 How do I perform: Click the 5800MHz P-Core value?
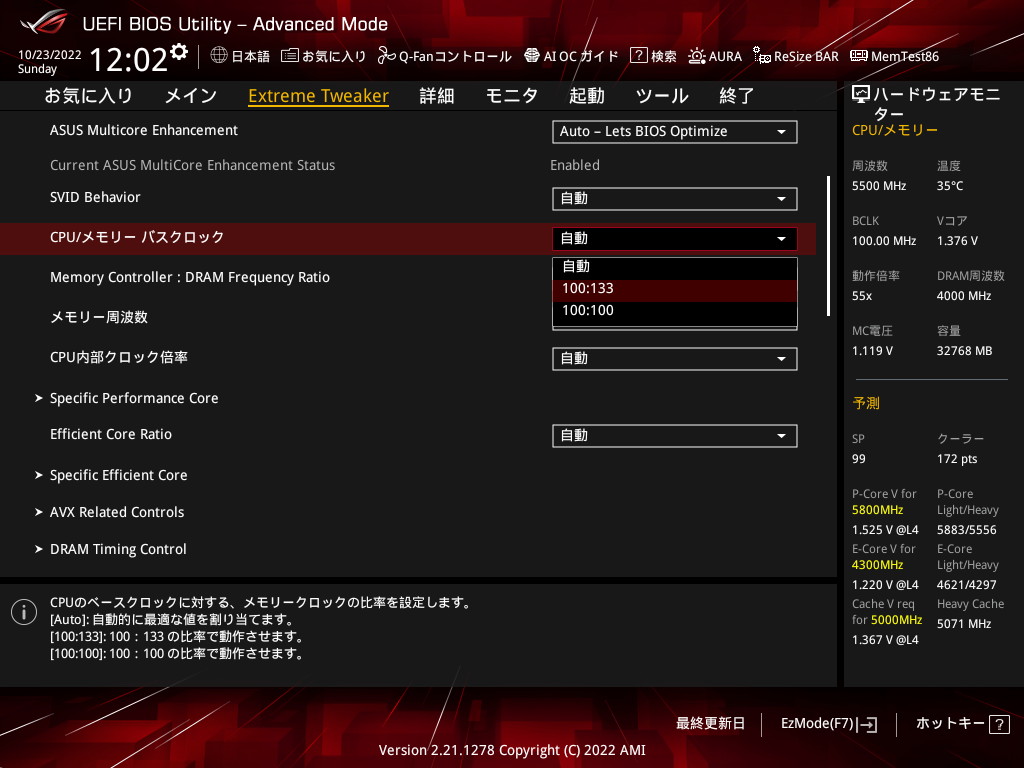pos(877,510)
